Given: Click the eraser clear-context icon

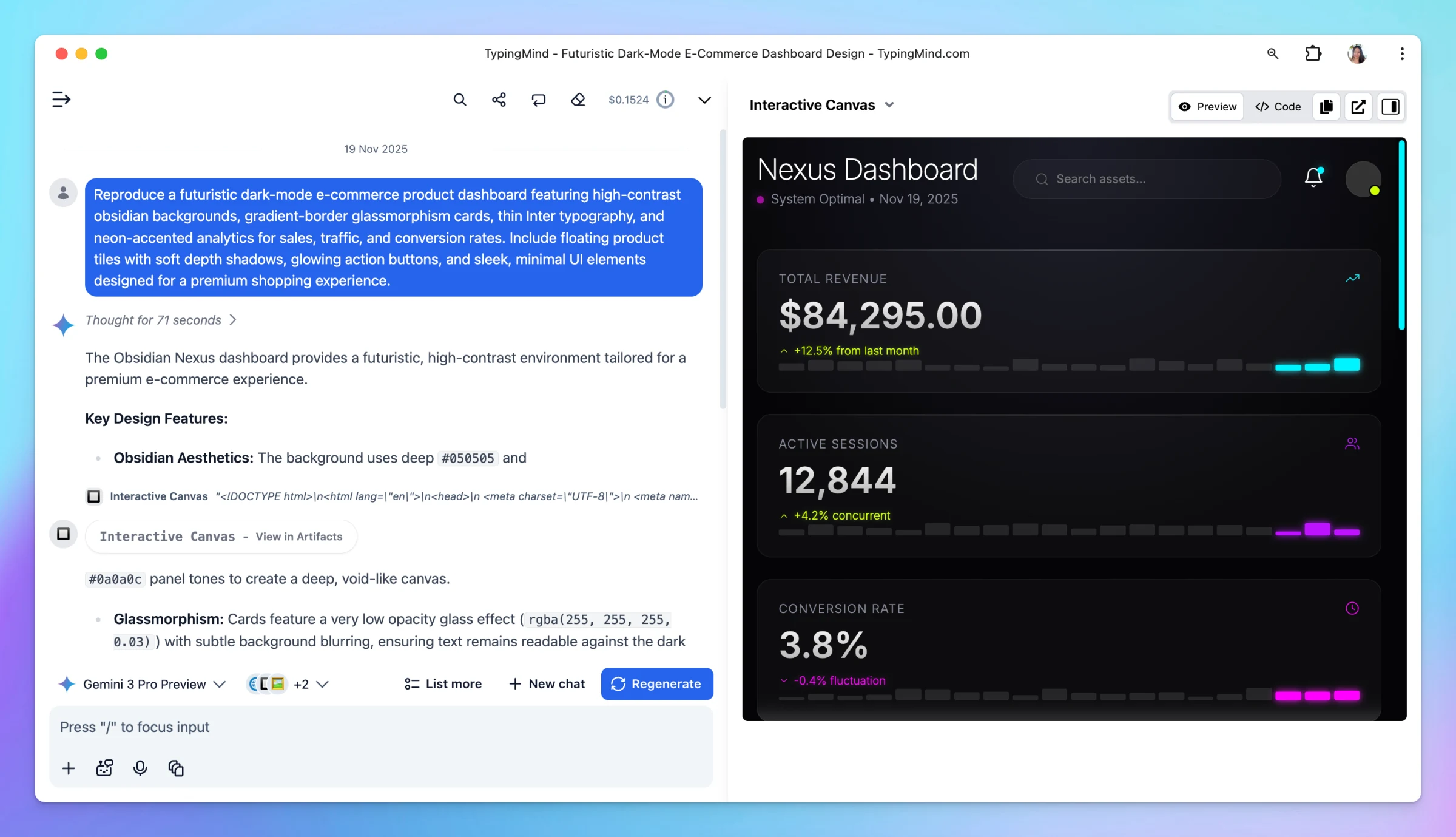Looking at the screenshot, I should pyautogui.click(x=578, y=100).
